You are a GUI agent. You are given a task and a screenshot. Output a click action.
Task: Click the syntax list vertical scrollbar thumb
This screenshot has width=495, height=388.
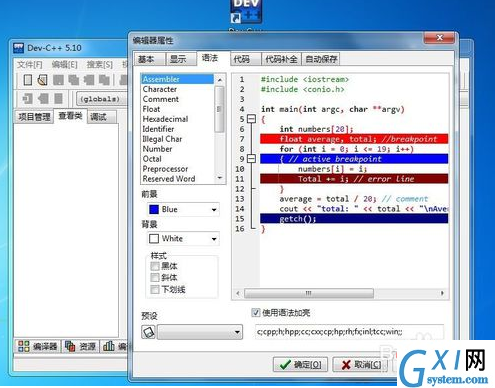[x=220, y=109]
